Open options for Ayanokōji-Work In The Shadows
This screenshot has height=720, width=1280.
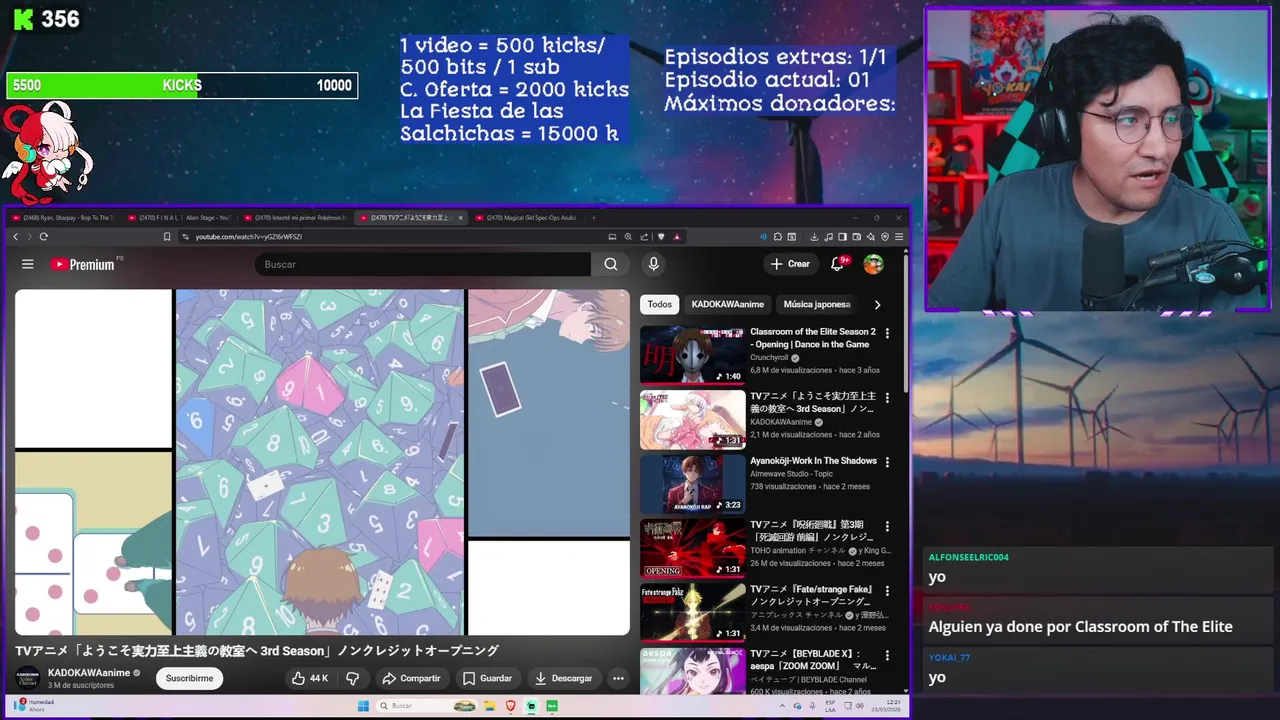[887, 462]
